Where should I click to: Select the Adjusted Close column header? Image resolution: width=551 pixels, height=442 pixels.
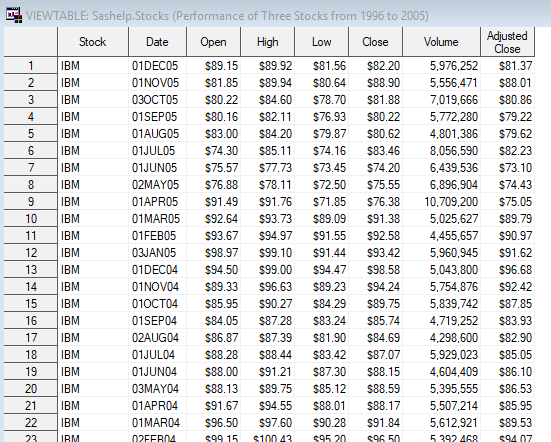[507, 42]
